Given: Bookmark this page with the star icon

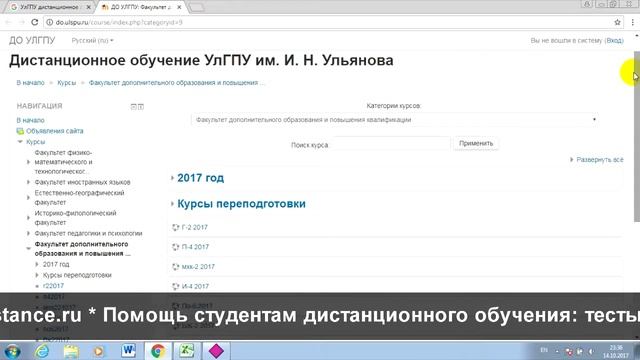Looking at the screenshot, I should [617, 22].
